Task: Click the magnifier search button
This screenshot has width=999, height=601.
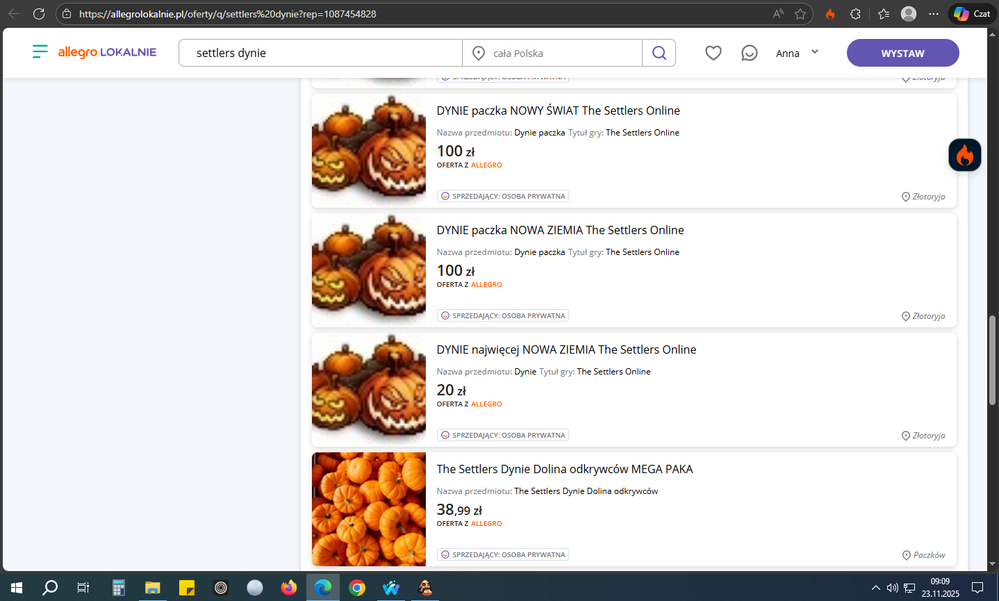Action: 659,53
